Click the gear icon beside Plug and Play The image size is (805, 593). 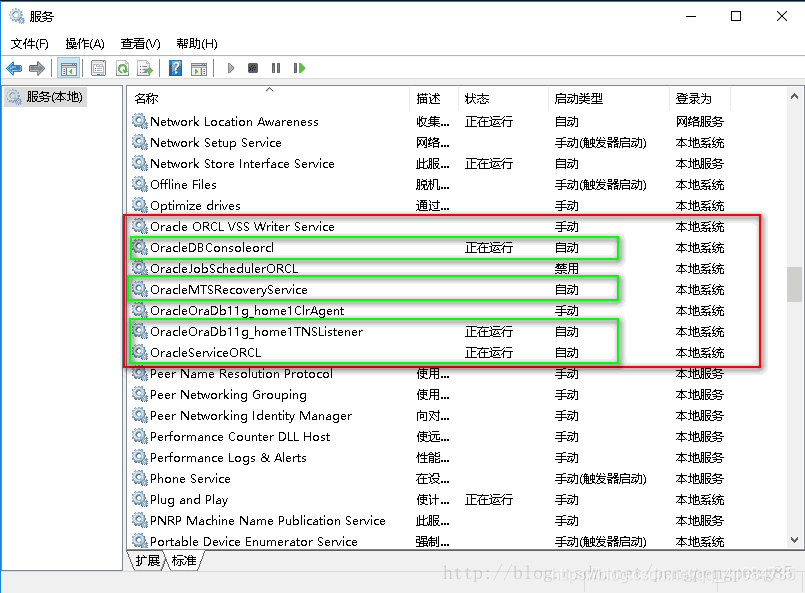[140, 499]
